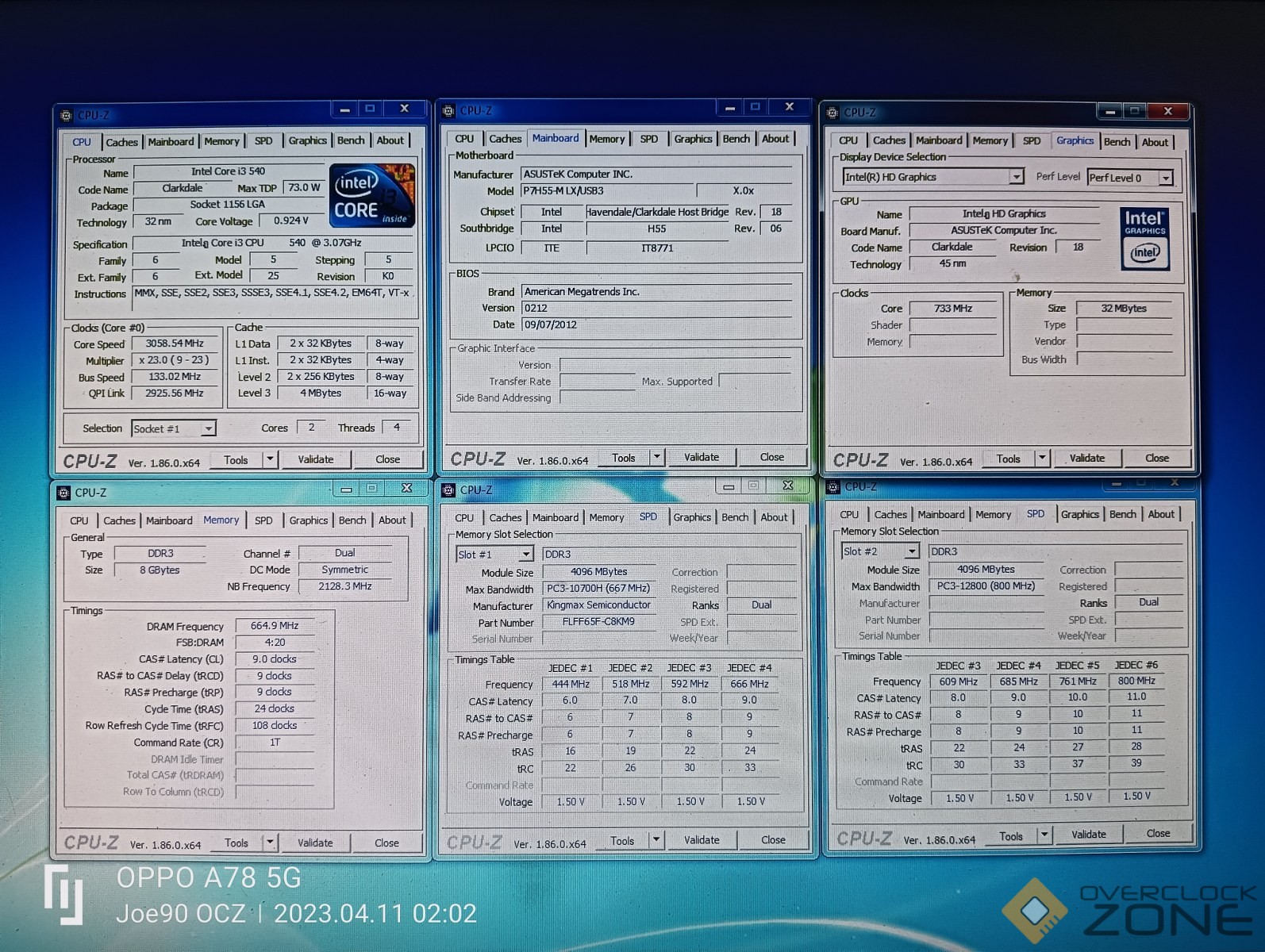Viewport: 1265px width, 952px height.
Task: Click CPU-Z title icon of Slot #1 SPD window
Action: pyautogui.click(x=448, y=490)
